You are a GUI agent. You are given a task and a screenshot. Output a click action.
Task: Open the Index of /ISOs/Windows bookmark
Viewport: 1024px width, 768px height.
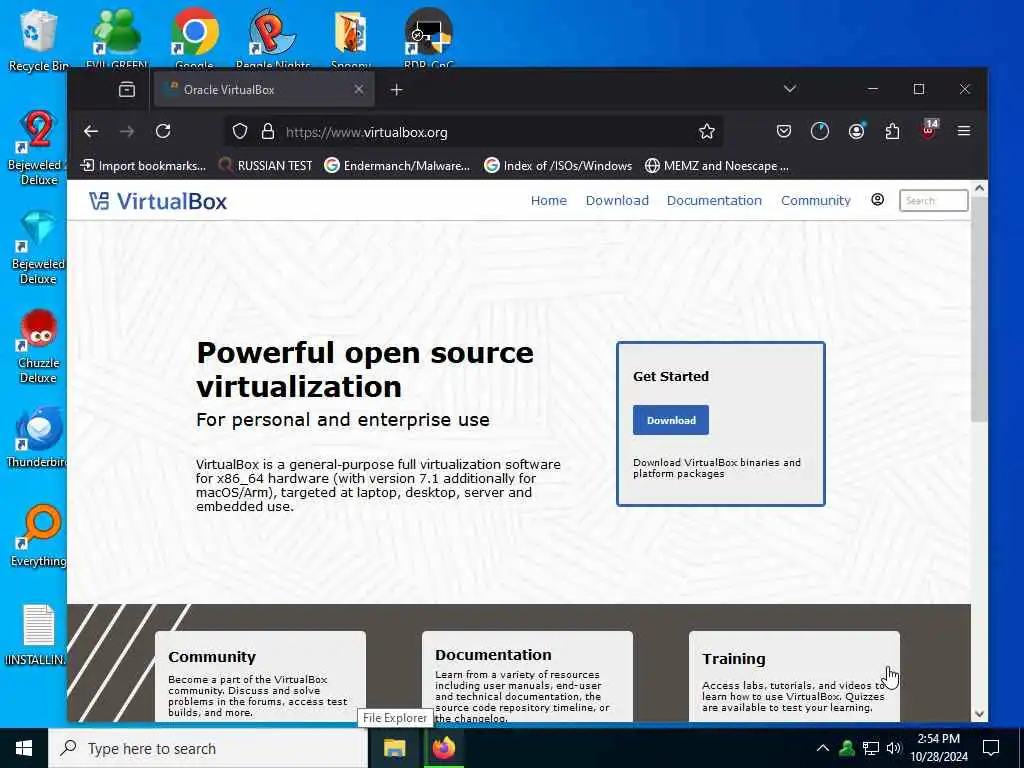[558, 166]
